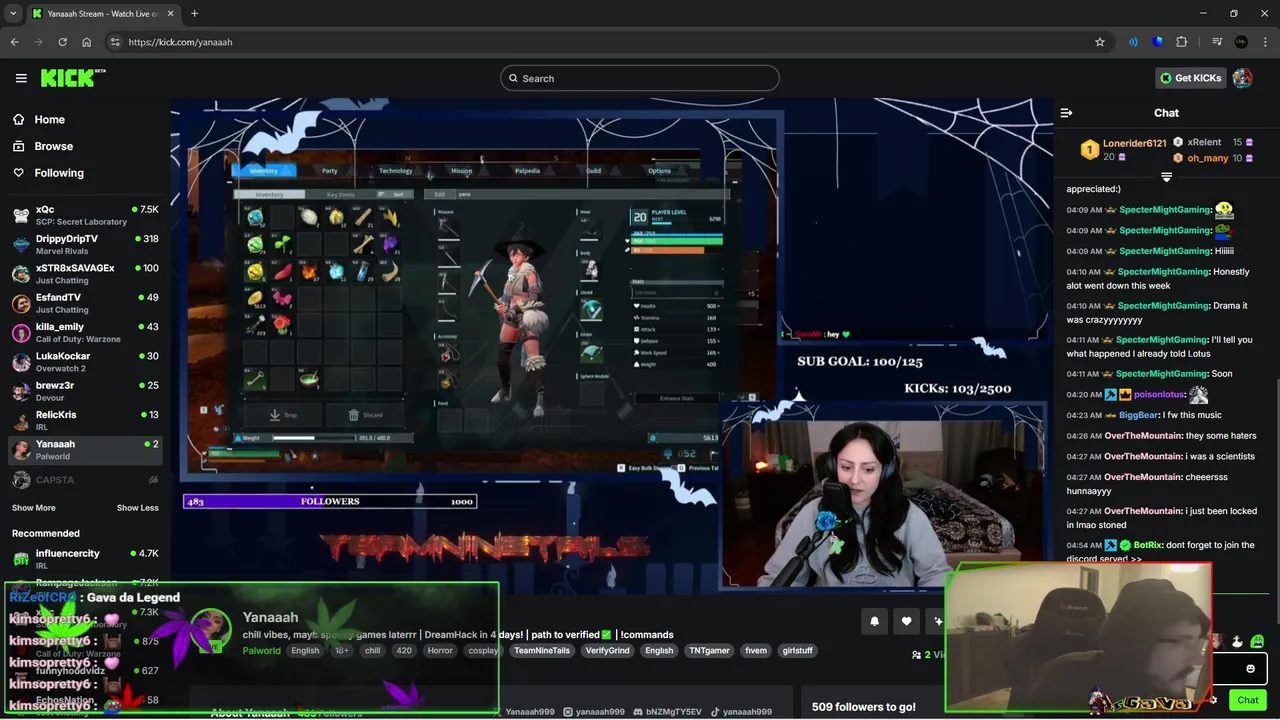Viewport: 1280px width, 720px height.
Task: Open Kick user avatar menu
Action: coord(1242,78)
